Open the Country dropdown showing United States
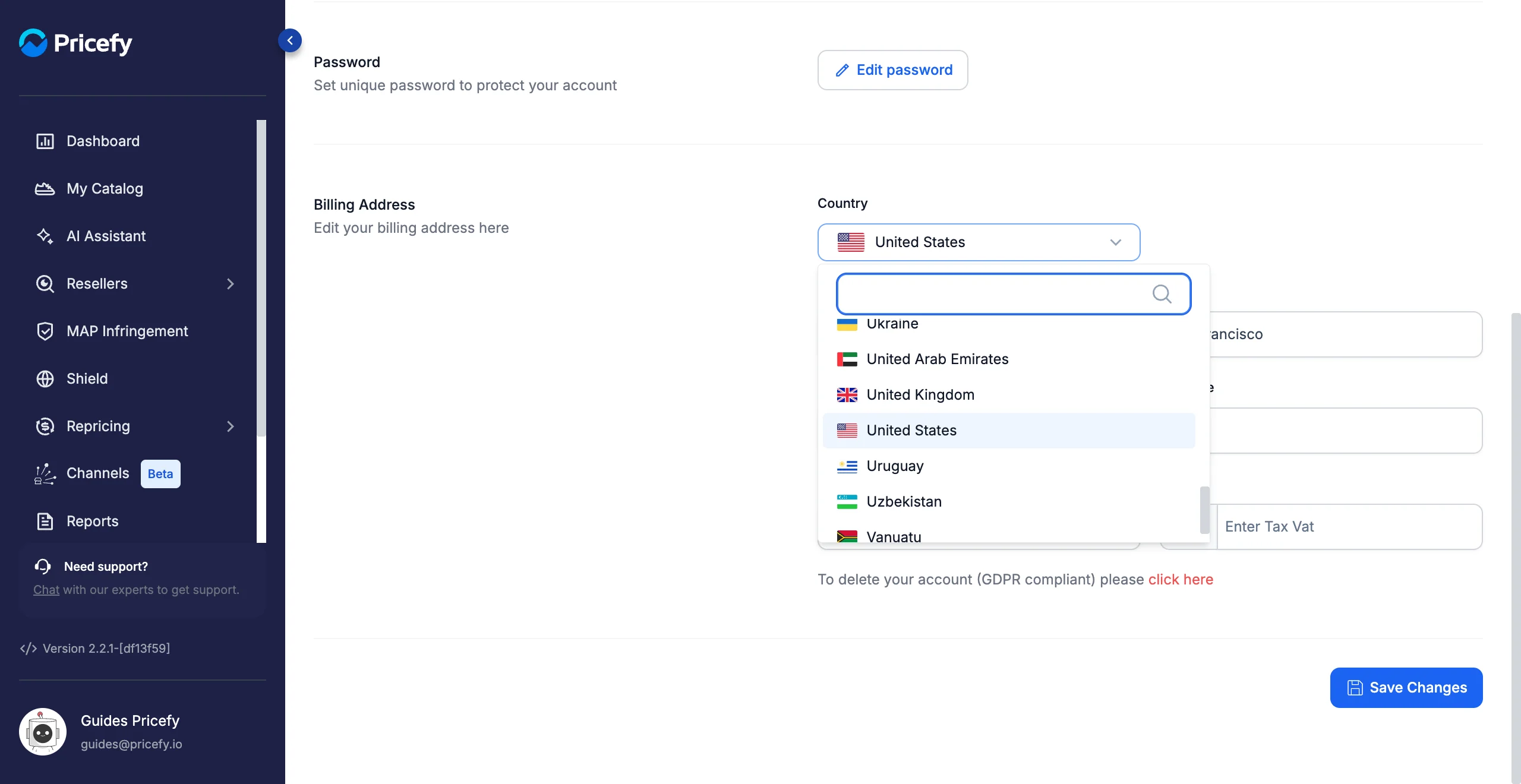This screenshot has height=784, width=1521. tap(979, 242)
